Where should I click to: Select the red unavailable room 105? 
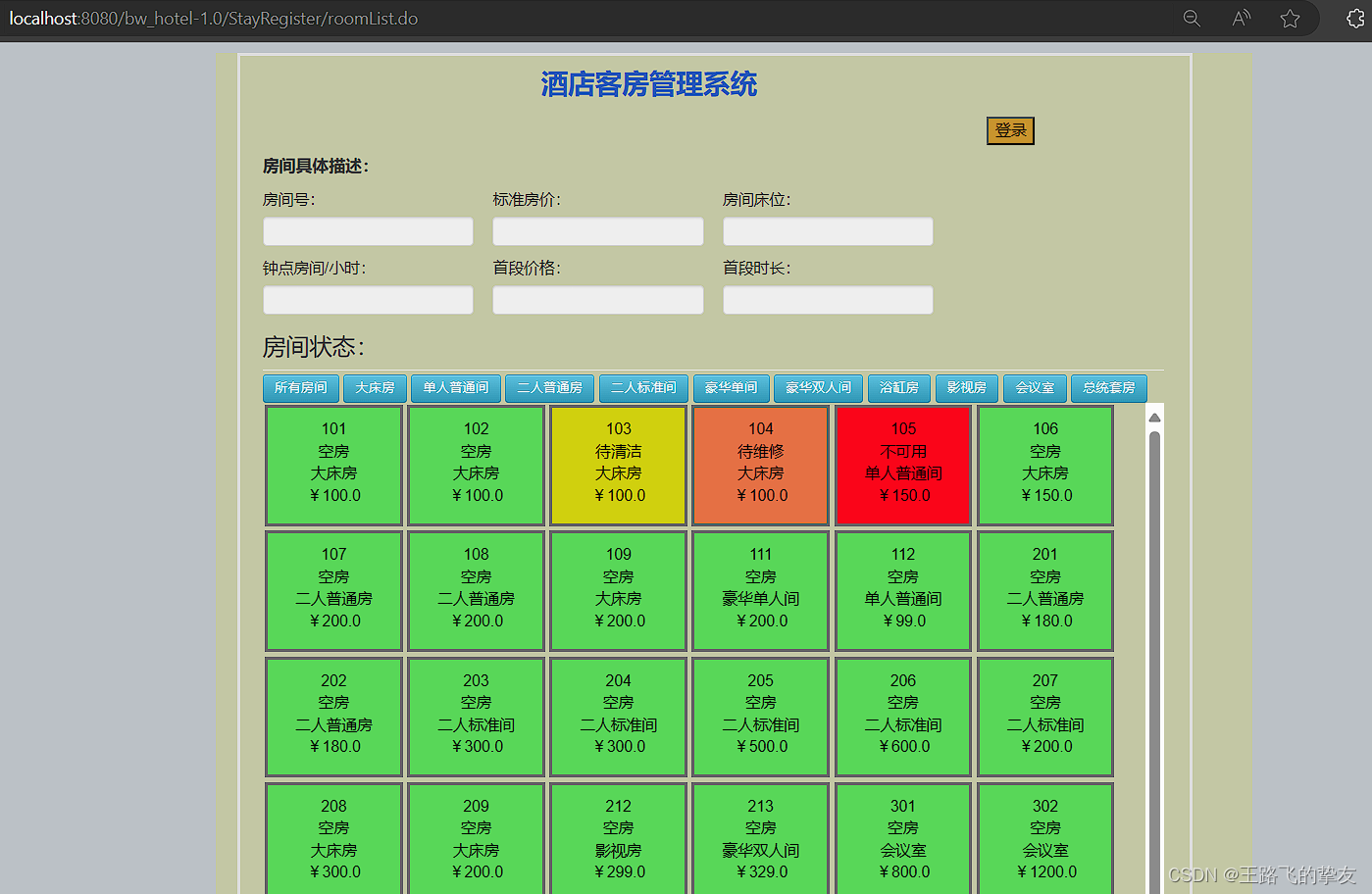click(x=902, y=465)
